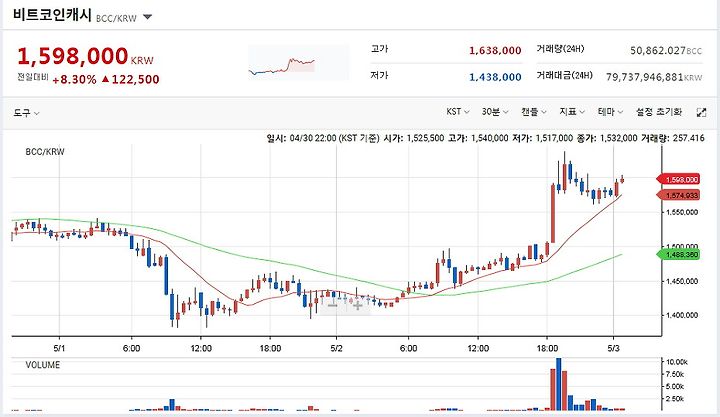Open the 캔들 chart type dropdown
720x417 pixels.
tap(534, 112)
